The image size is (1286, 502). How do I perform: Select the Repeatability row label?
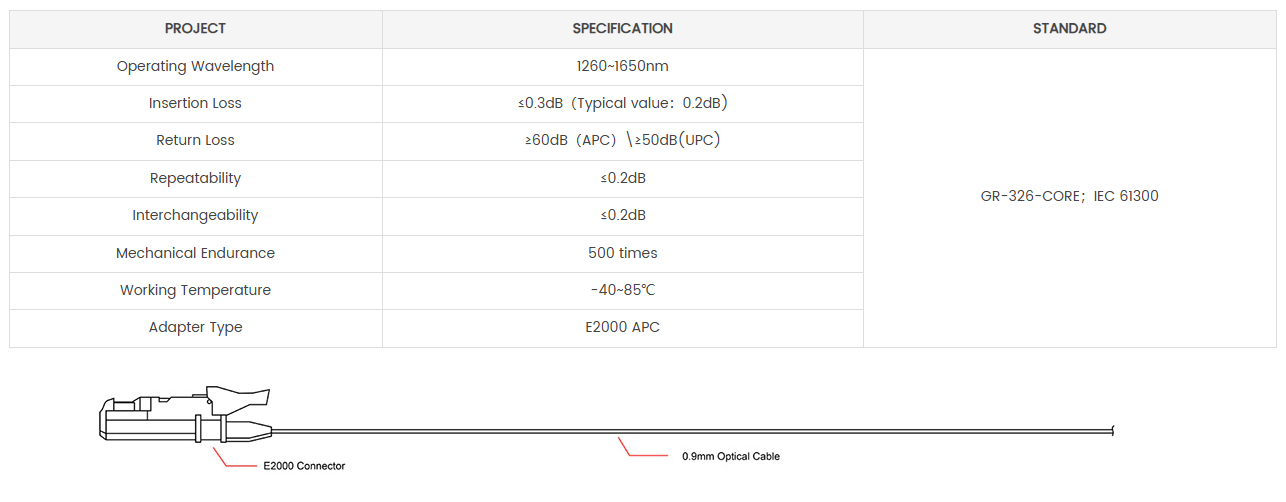[x=196, y=178]
